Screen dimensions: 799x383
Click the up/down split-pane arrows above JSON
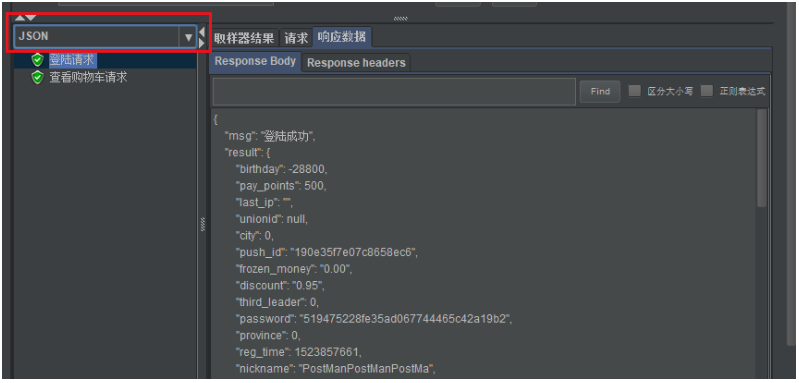(x=25, y=18)
